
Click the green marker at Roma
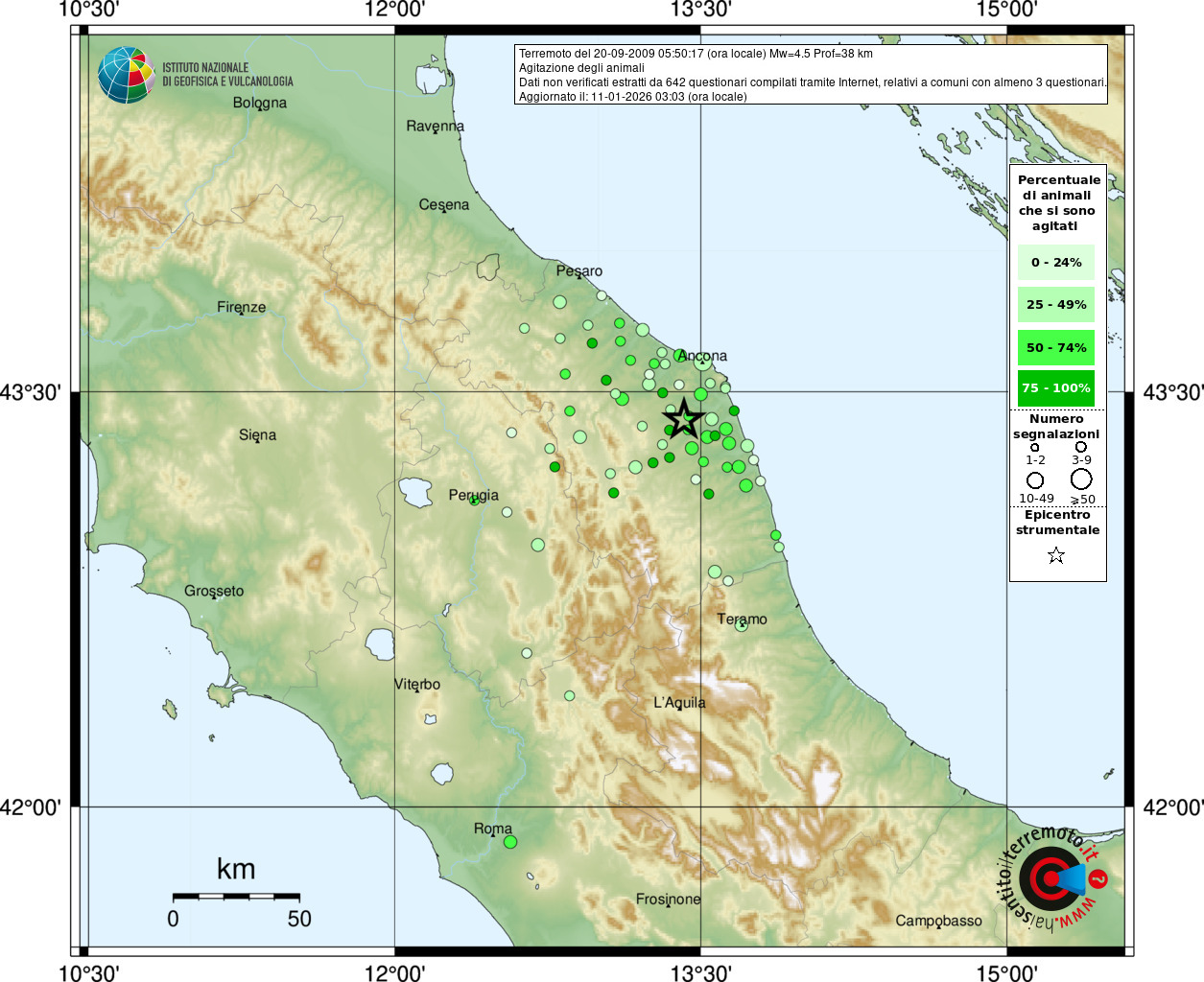coord(510,842)
